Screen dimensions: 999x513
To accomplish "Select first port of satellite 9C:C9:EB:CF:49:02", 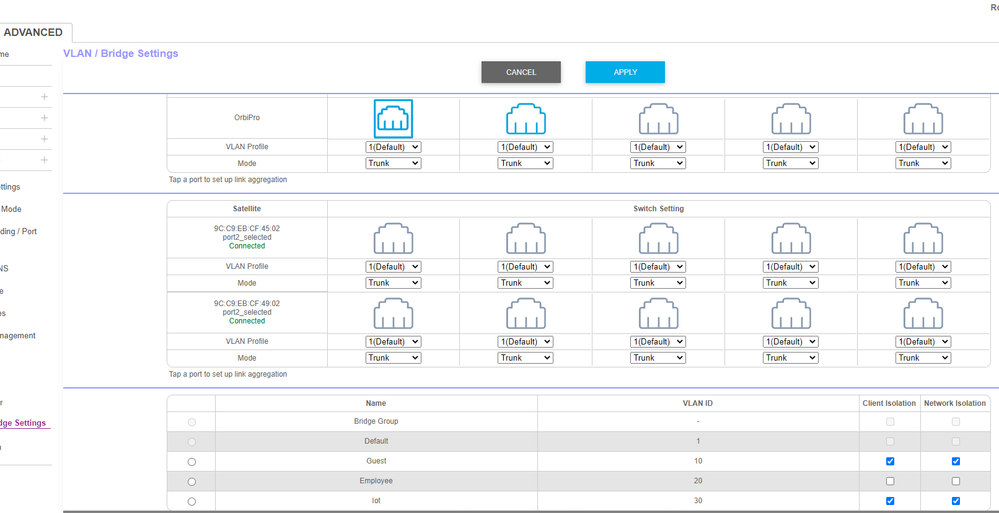I will coord(393,314).
